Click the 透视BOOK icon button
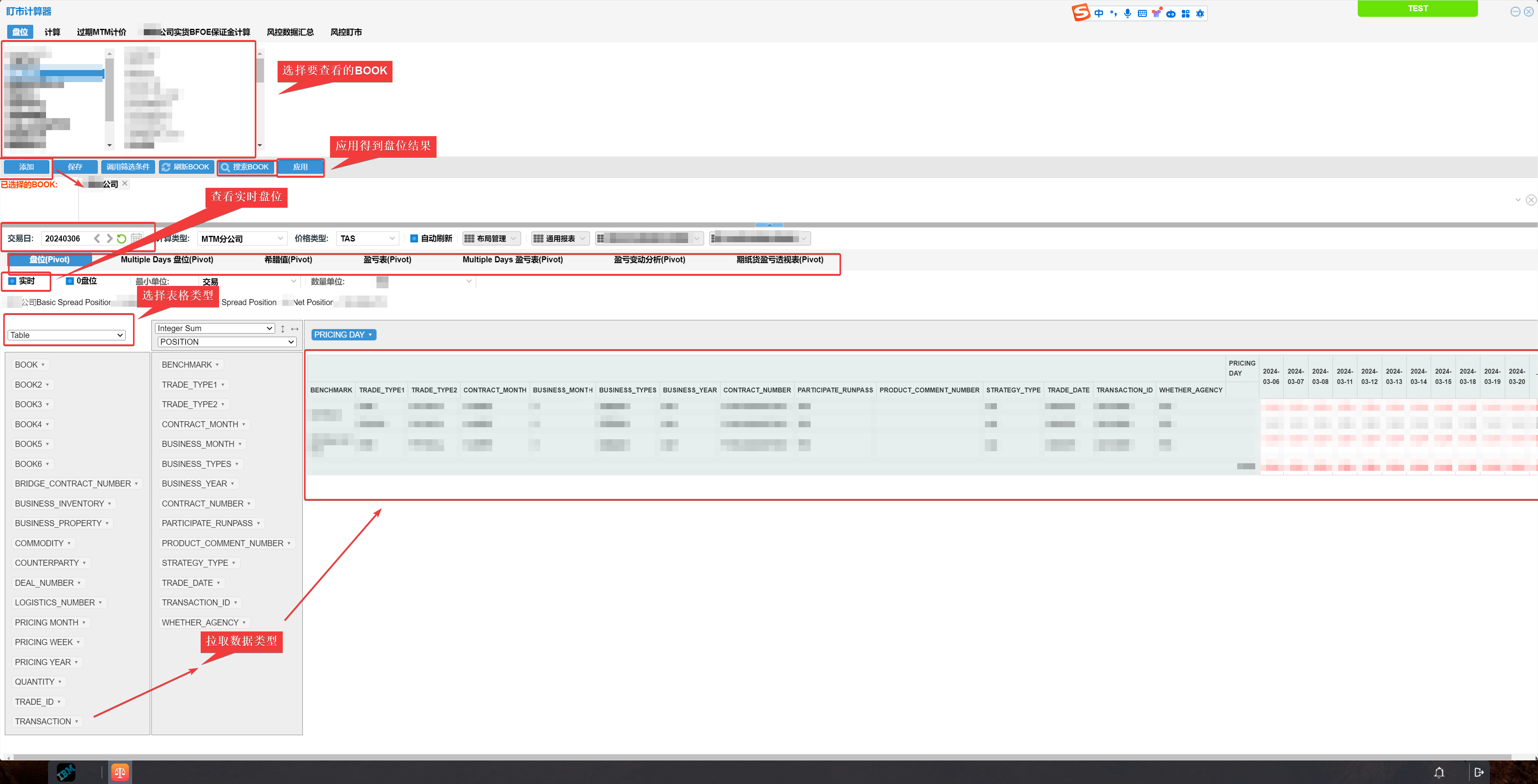The width and height of the screenshot is (1538, 784). click(x=247, y=167)
